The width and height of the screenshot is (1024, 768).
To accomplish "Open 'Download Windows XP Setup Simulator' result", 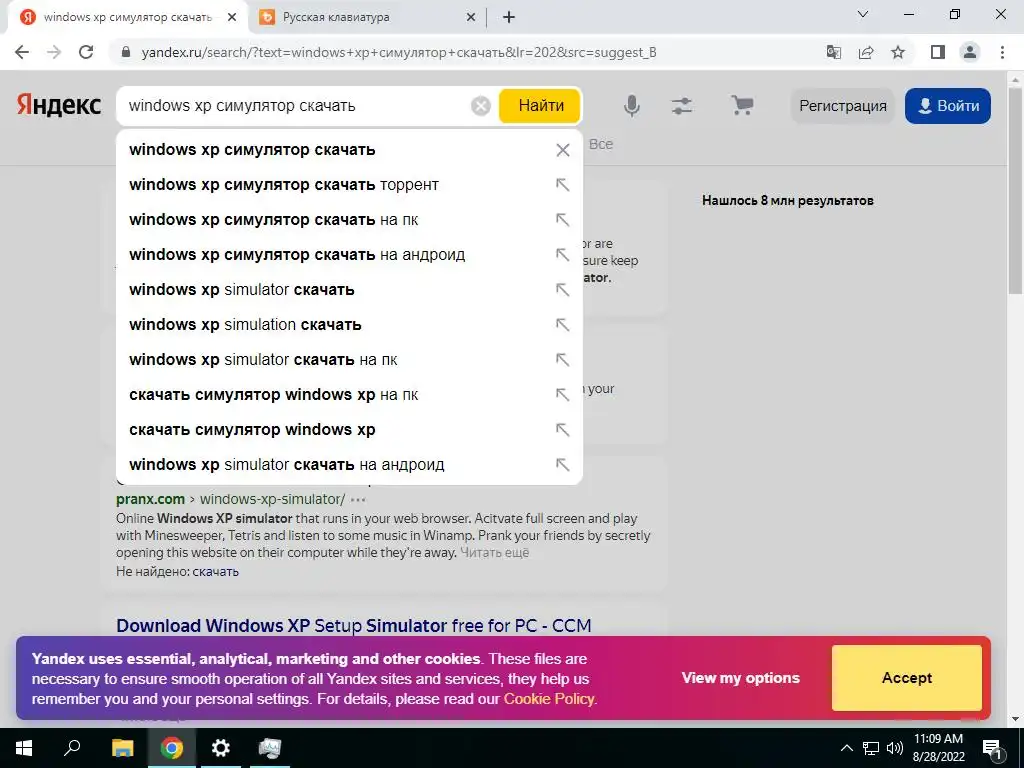I will pos(353,626).
